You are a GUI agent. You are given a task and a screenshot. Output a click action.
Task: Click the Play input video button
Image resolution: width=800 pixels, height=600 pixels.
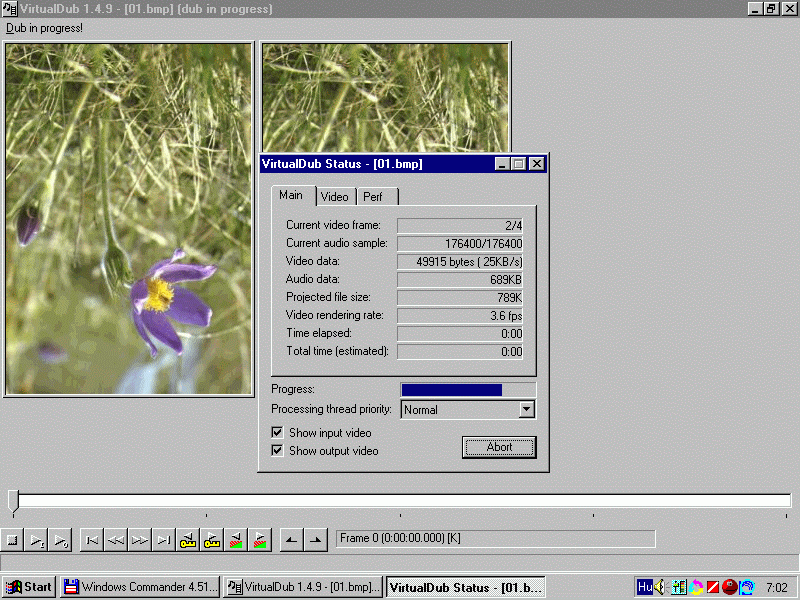pyautogui.click(x=37, y=540)
